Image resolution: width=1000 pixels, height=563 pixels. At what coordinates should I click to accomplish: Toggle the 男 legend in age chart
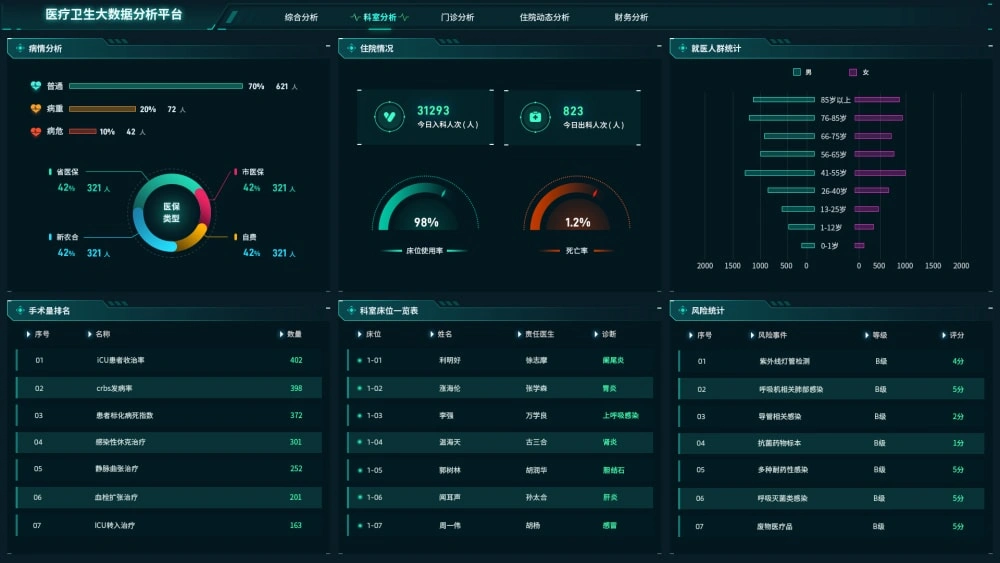(797, 72)
